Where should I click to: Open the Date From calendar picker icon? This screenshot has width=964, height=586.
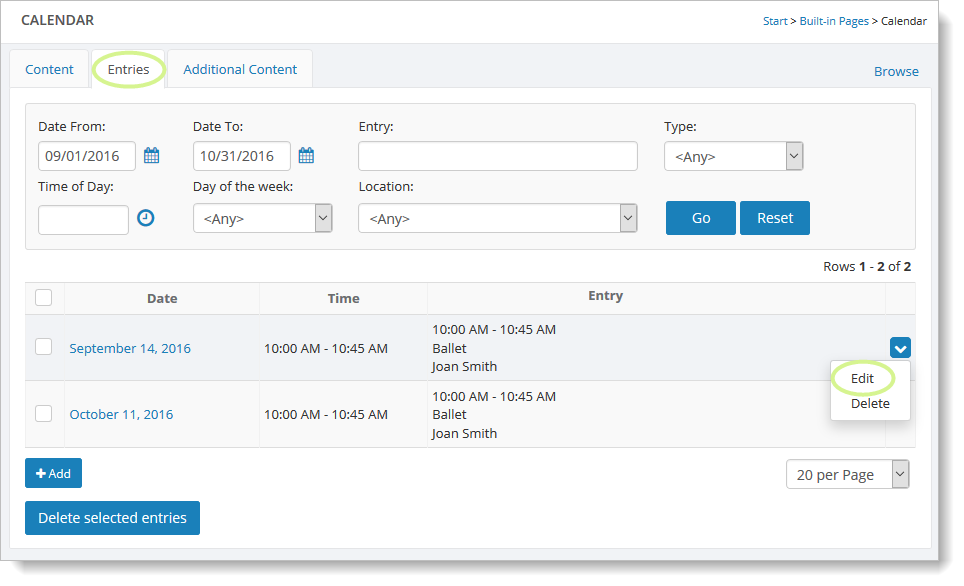pyautogui.click(x=152, y=156)
